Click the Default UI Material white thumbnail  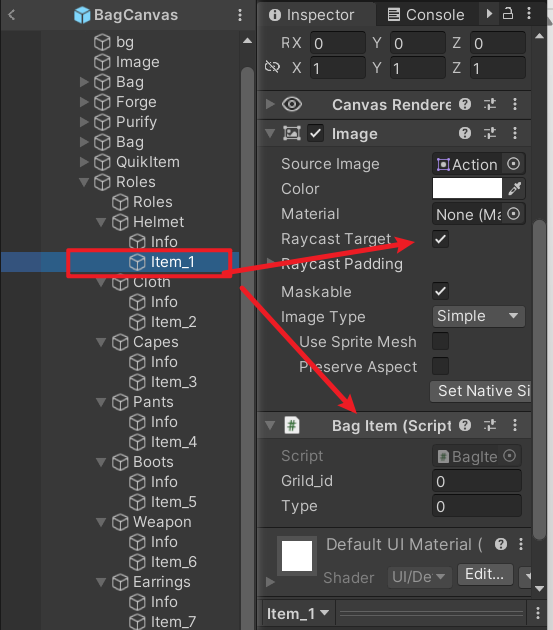pos(297,556)
